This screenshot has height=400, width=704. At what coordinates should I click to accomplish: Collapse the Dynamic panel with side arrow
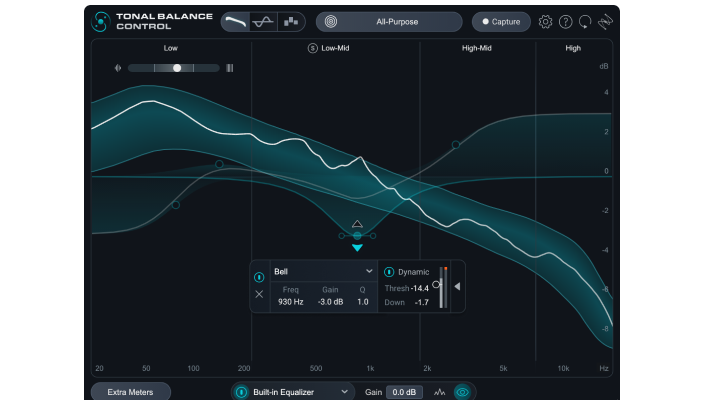coord(457,286)
